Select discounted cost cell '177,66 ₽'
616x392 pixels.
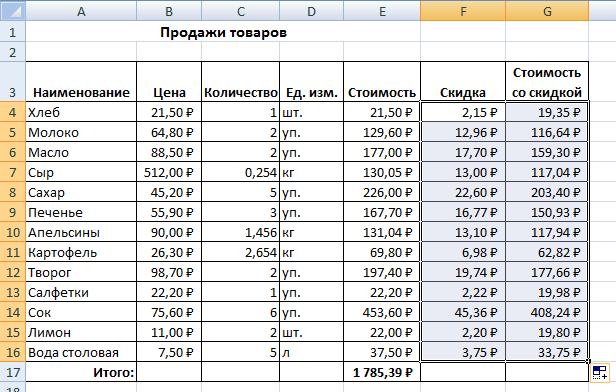pyautogui.click(x=547, y=272)
